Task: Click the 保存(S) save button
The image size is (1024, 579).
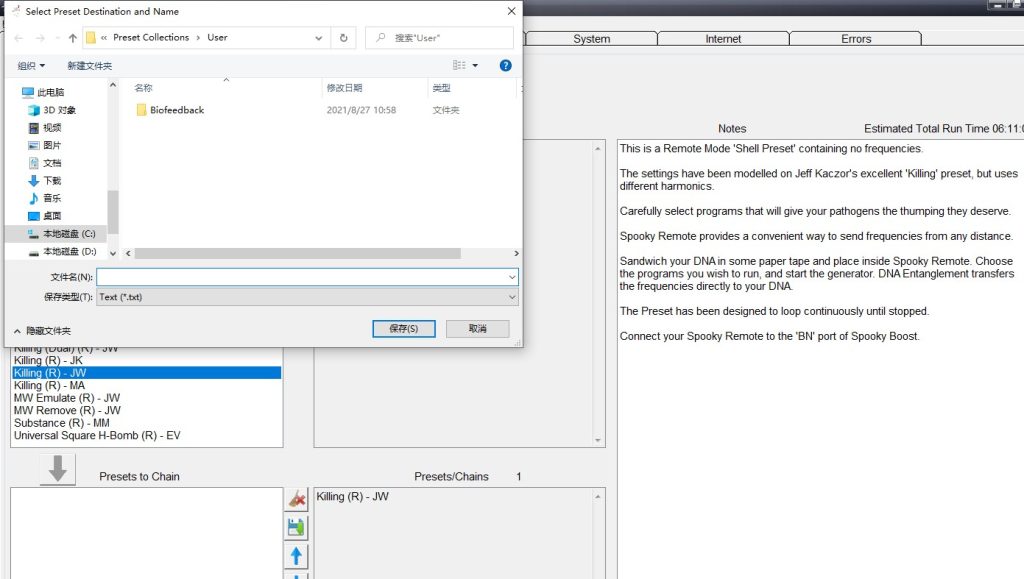Action: [x=402, y=329]
